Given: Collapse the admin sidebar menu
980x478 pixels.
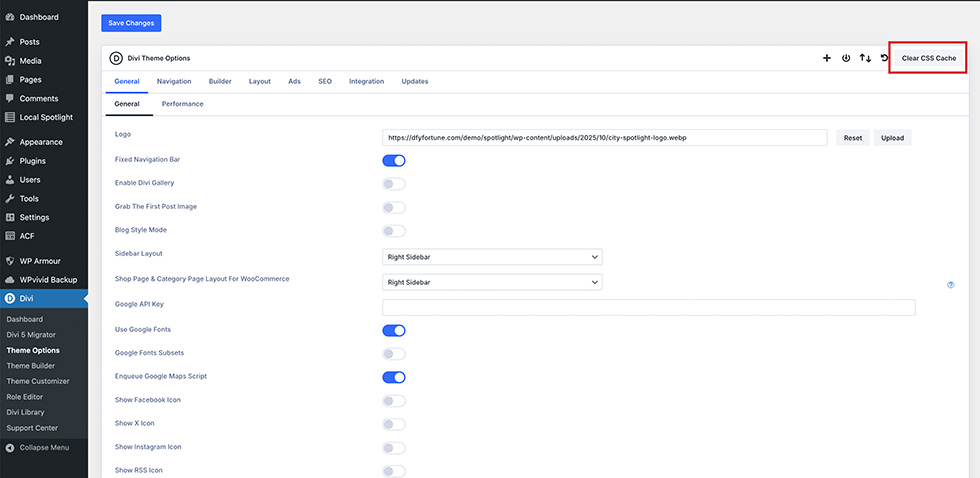Looking at the screenshot, I should [x=44, y=447].
